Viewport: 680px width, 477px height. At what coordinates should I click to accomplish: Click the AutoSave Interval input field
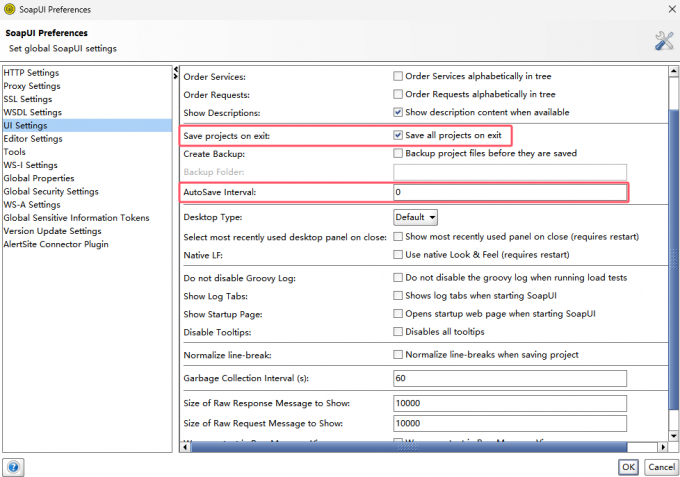pos(510,192)
